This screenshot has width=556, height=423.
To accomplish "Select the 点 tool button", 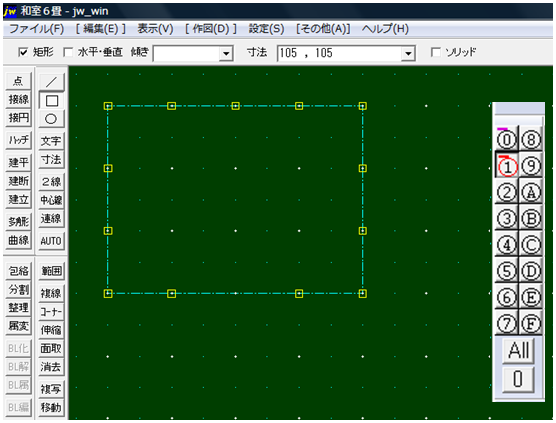I will click(18, 81).
